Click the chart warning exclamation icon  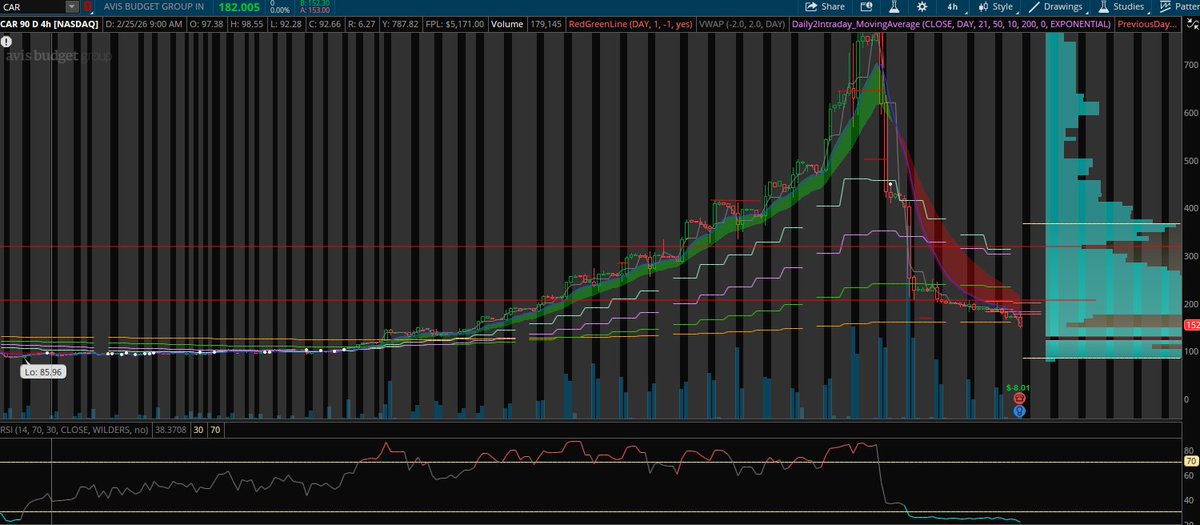click(7, 42)
